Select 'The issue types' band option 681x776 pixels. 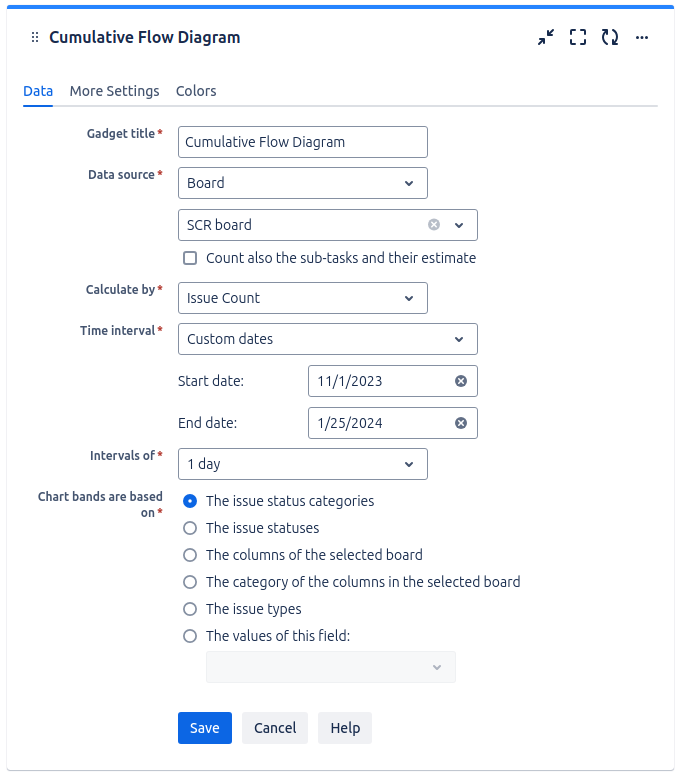[190, 609]
